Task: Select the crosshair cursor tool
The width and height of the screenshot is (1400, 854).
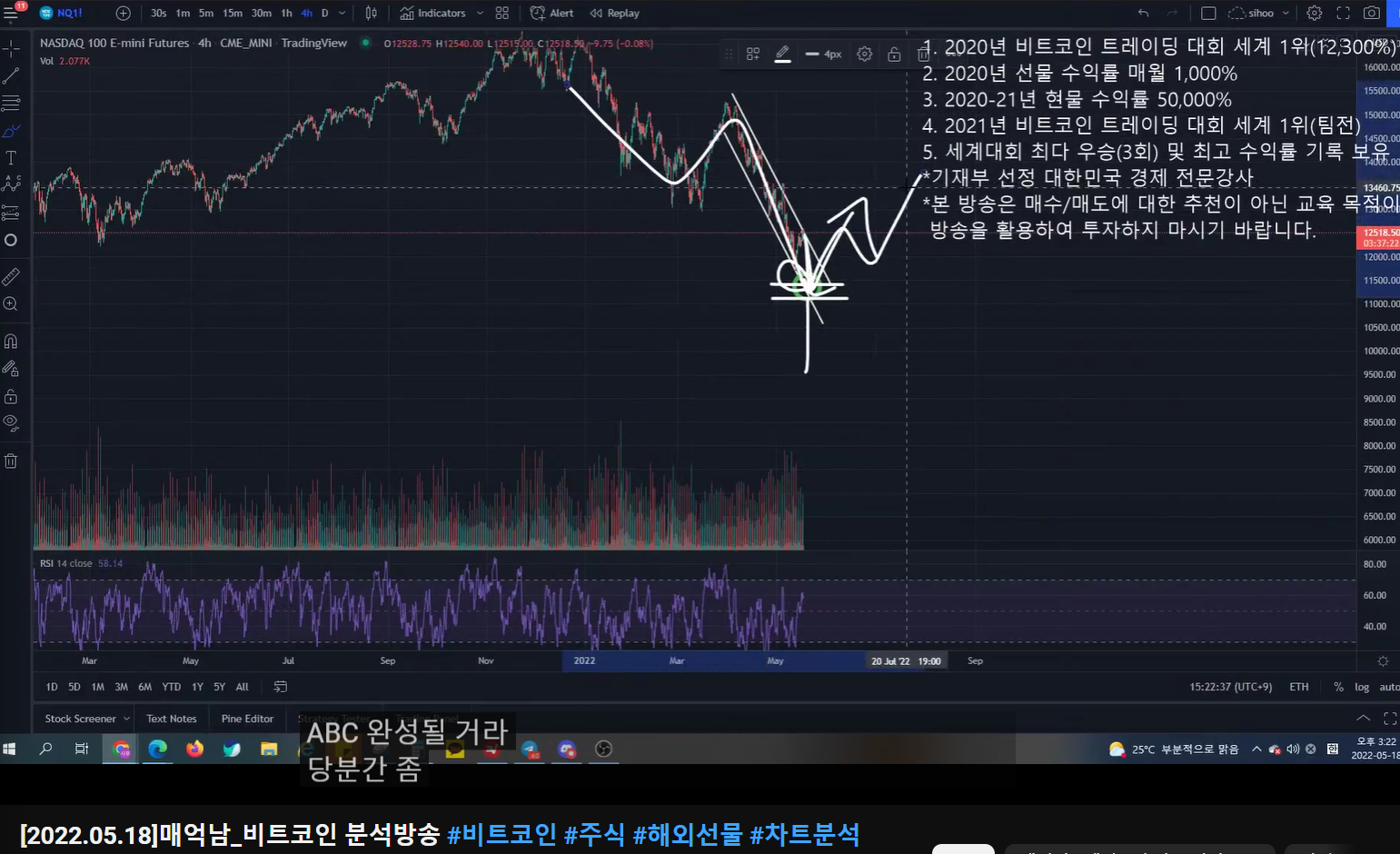Action: pyautogui.click(x=11, y=48)
